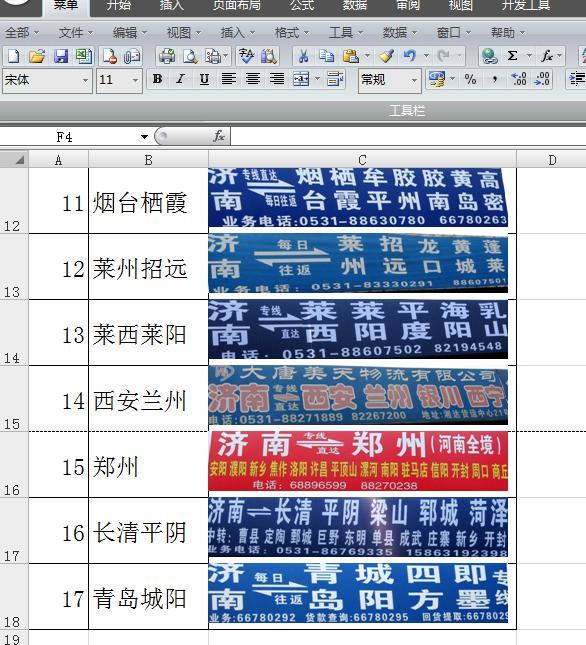The image size is (586, 645).
Task: Select row 16 header
Action: [x=14, y=464]
